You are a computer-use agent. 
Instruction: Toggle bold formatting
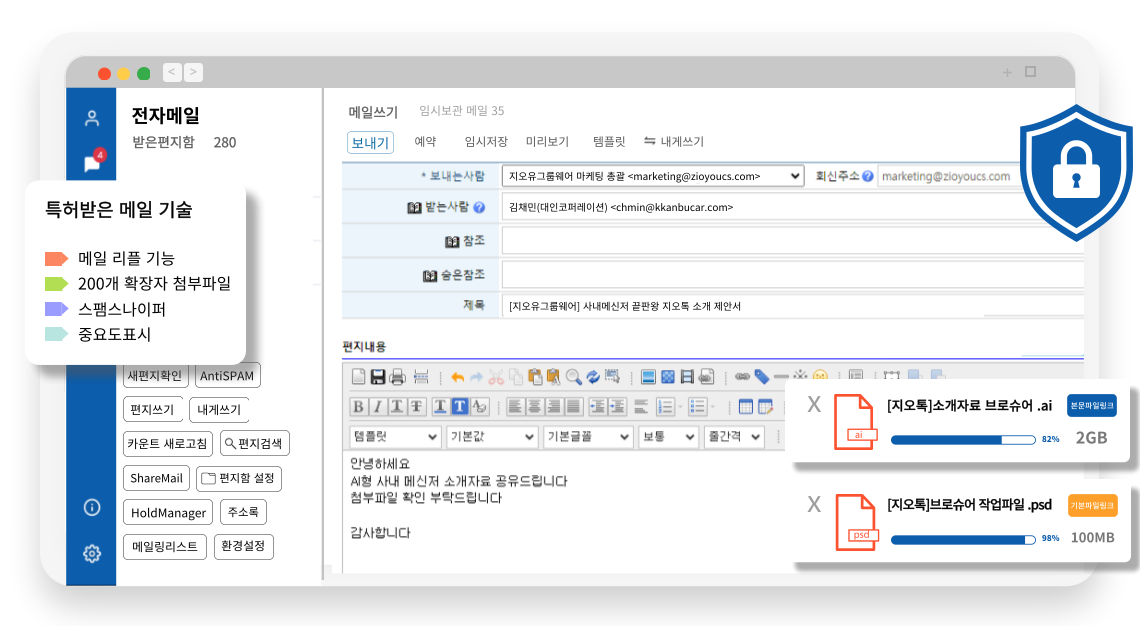[359, 406]
